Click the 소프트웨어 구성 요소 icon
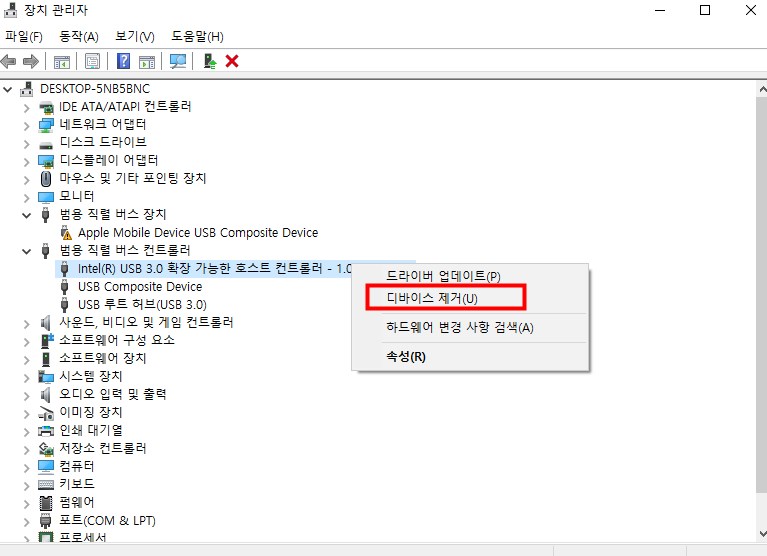Viewport: 767px width, 556px height. click(46, 340)
